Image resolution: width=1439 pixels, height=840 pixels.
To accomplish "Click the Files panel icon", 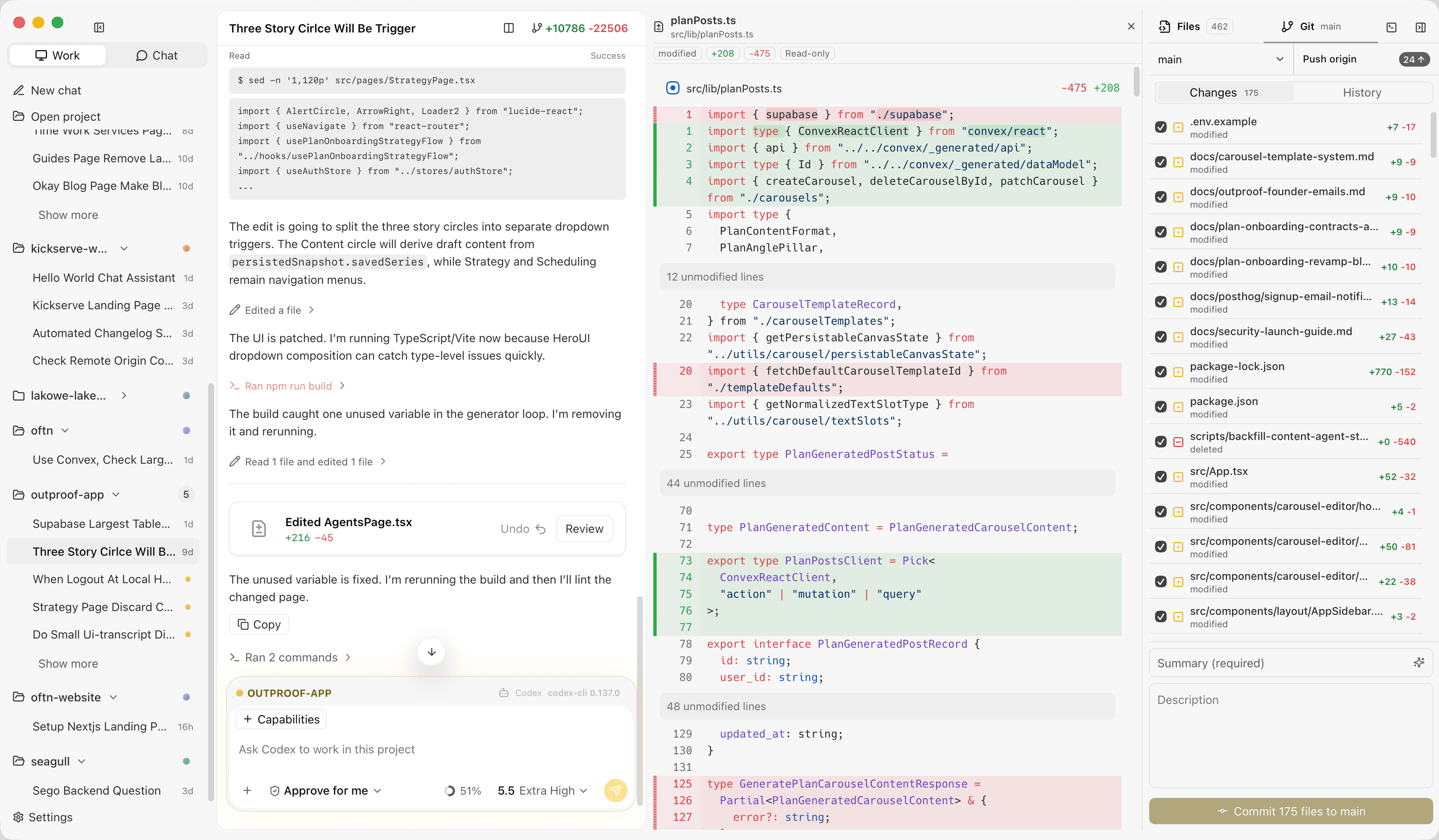I will (x=1164, y=26).
